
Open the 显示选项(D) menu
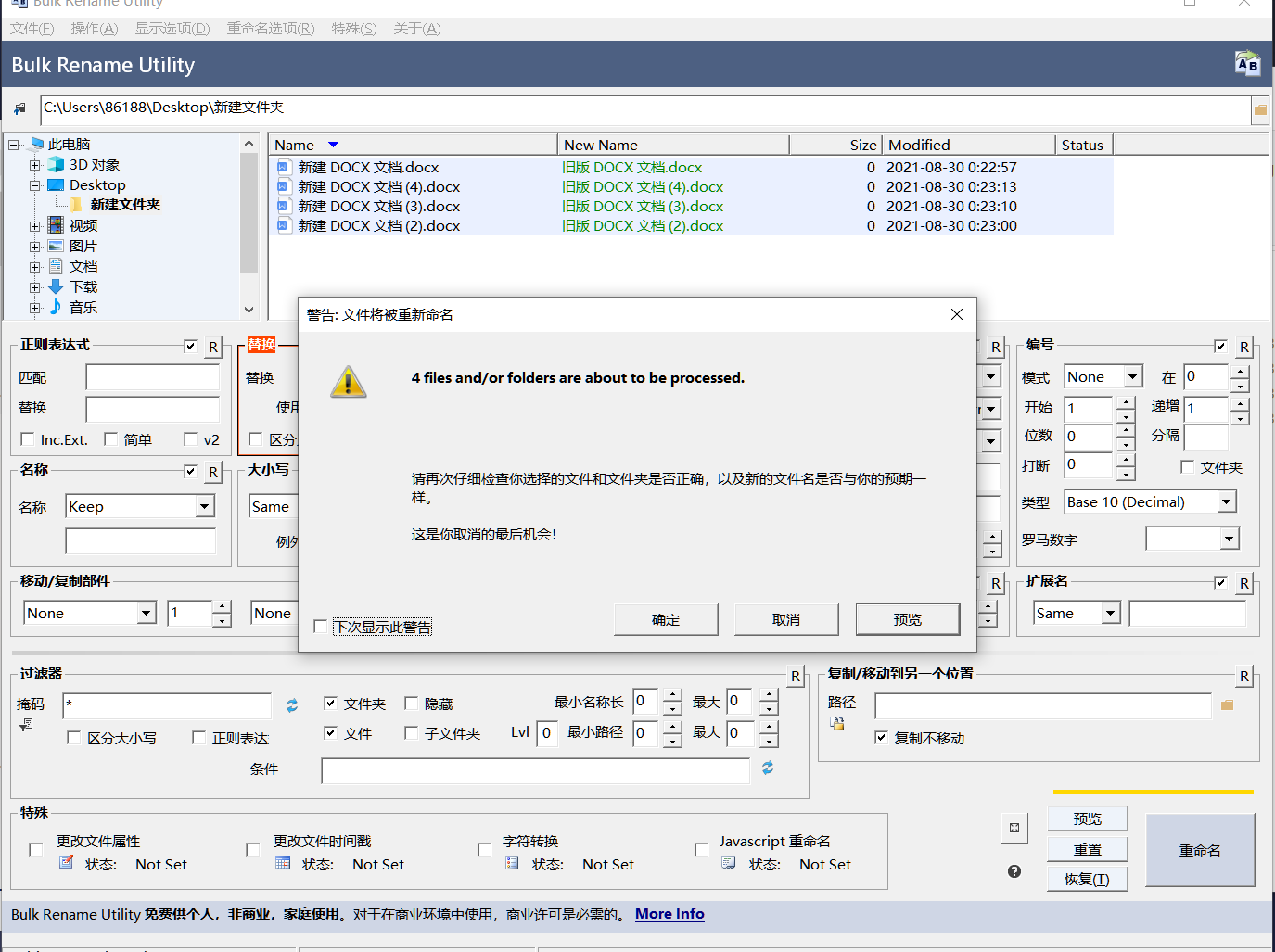point(172,28)
